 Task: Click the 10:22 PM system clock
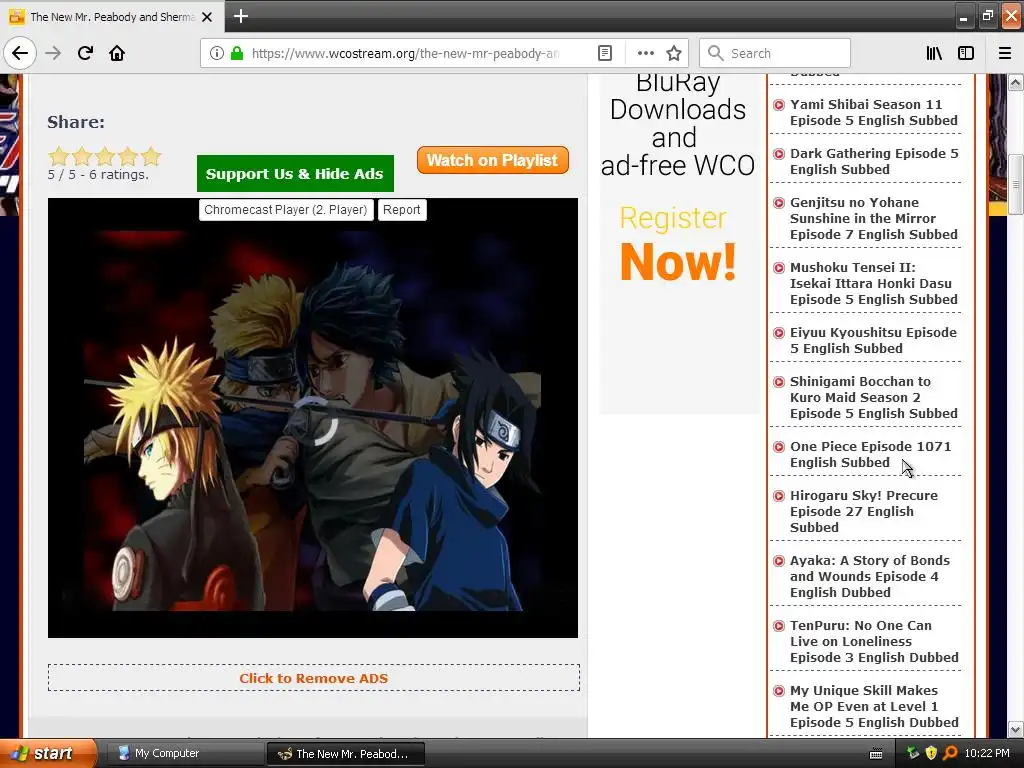coord(987,753)
